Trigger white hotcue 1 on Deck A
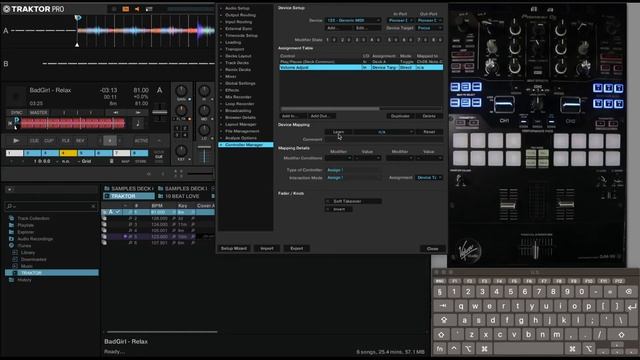Screen dimensions: 640x360 (14, 153)
